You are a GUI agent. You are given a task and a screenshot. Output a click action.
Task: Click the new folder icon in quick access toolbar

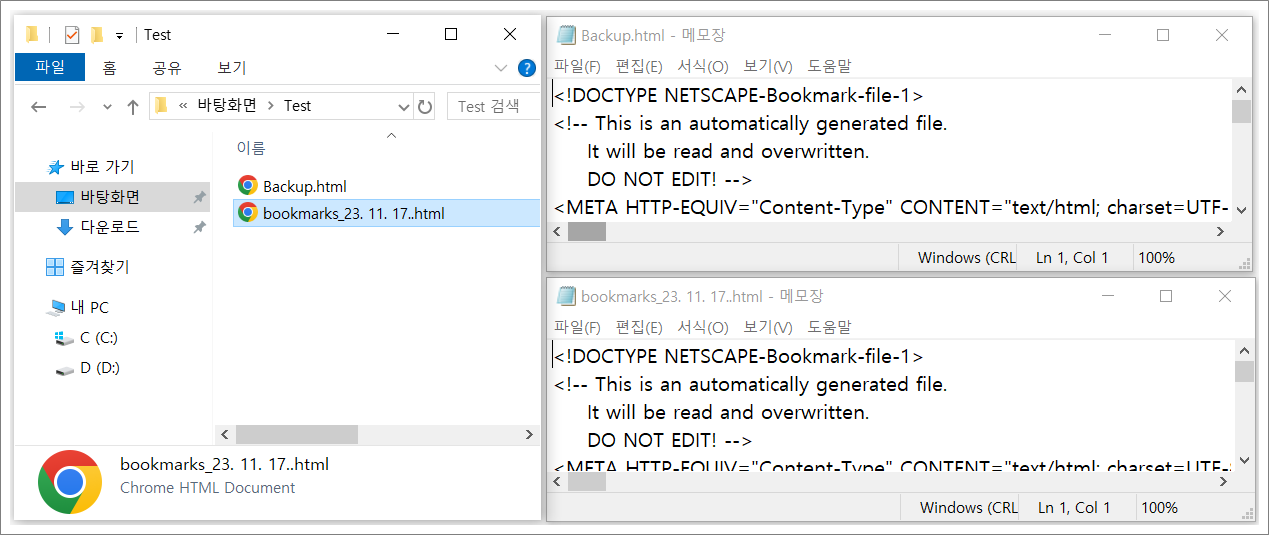tap(97, 35)
